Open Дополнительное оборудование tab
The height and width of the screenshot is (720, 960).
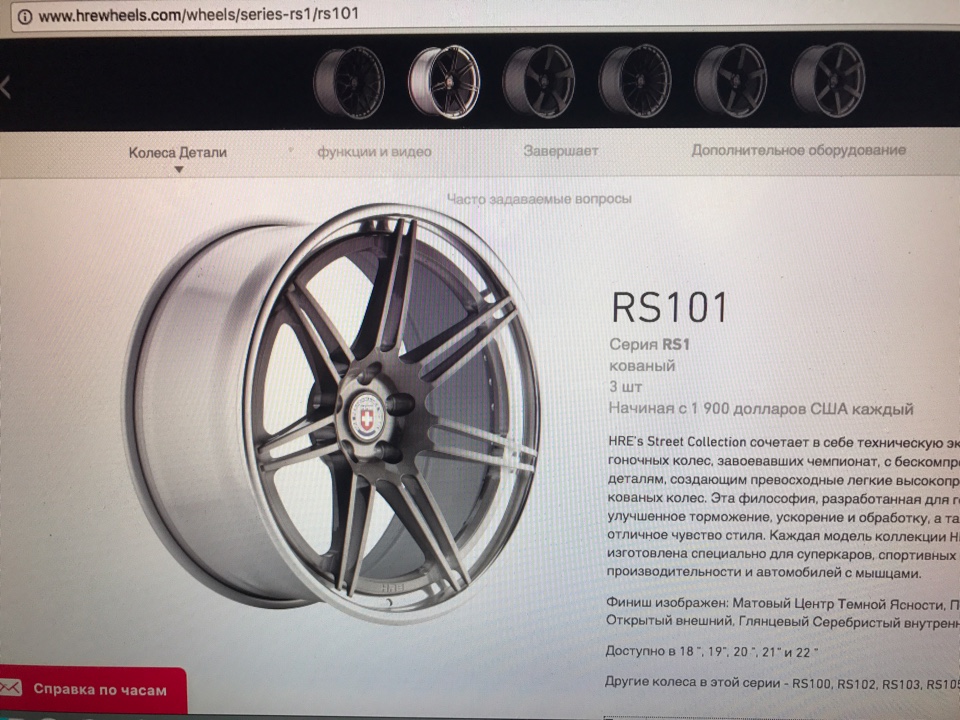point(798,150)
